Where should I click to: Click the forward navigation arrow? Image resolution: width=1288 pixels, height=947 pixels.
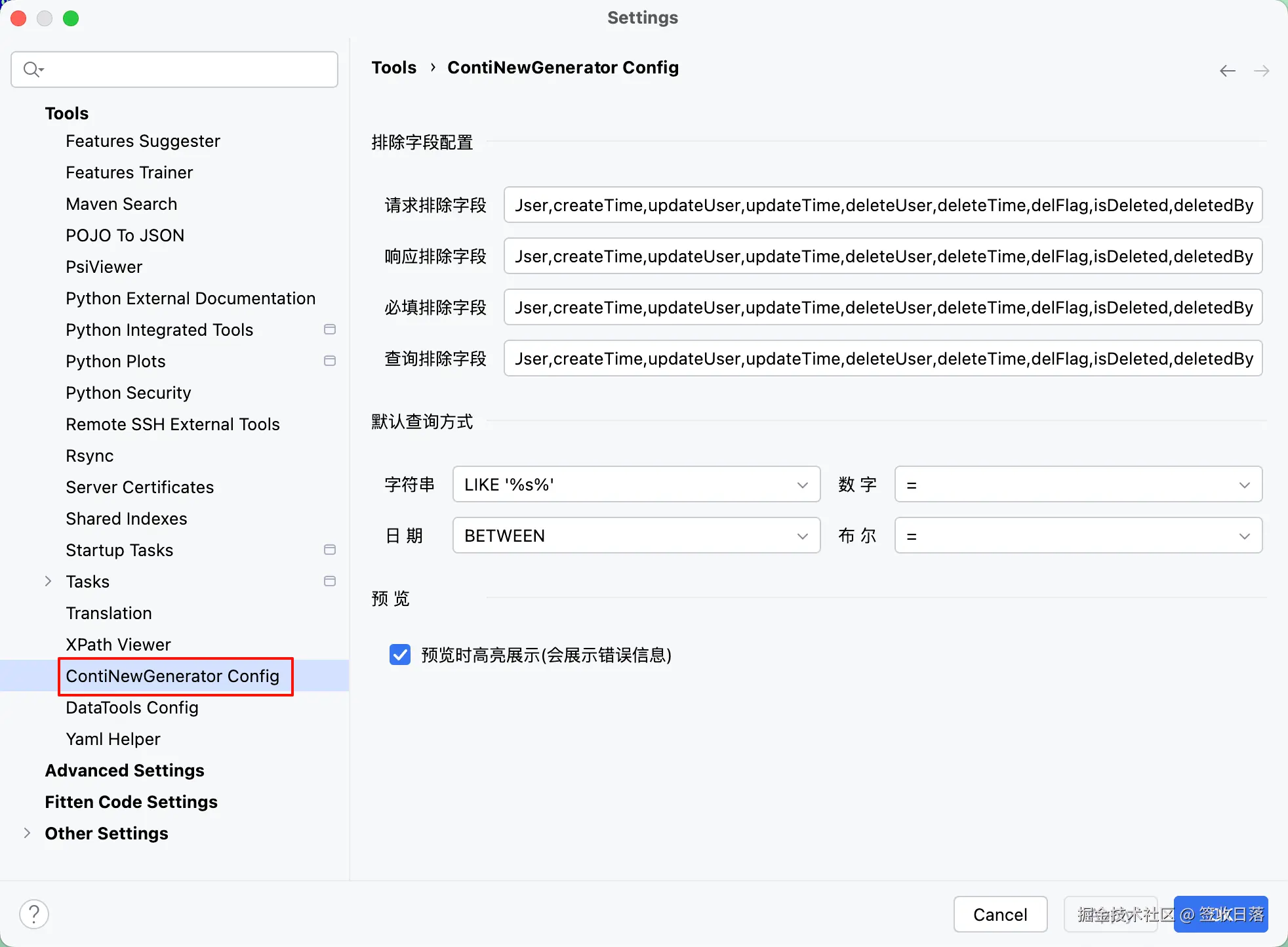(1261, 71)
